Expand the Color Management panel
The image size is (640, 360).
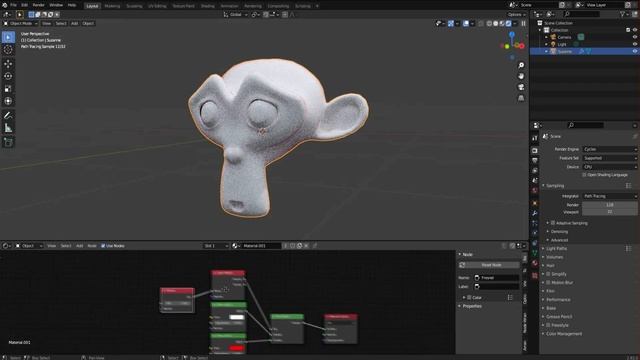tap(564, 334)
